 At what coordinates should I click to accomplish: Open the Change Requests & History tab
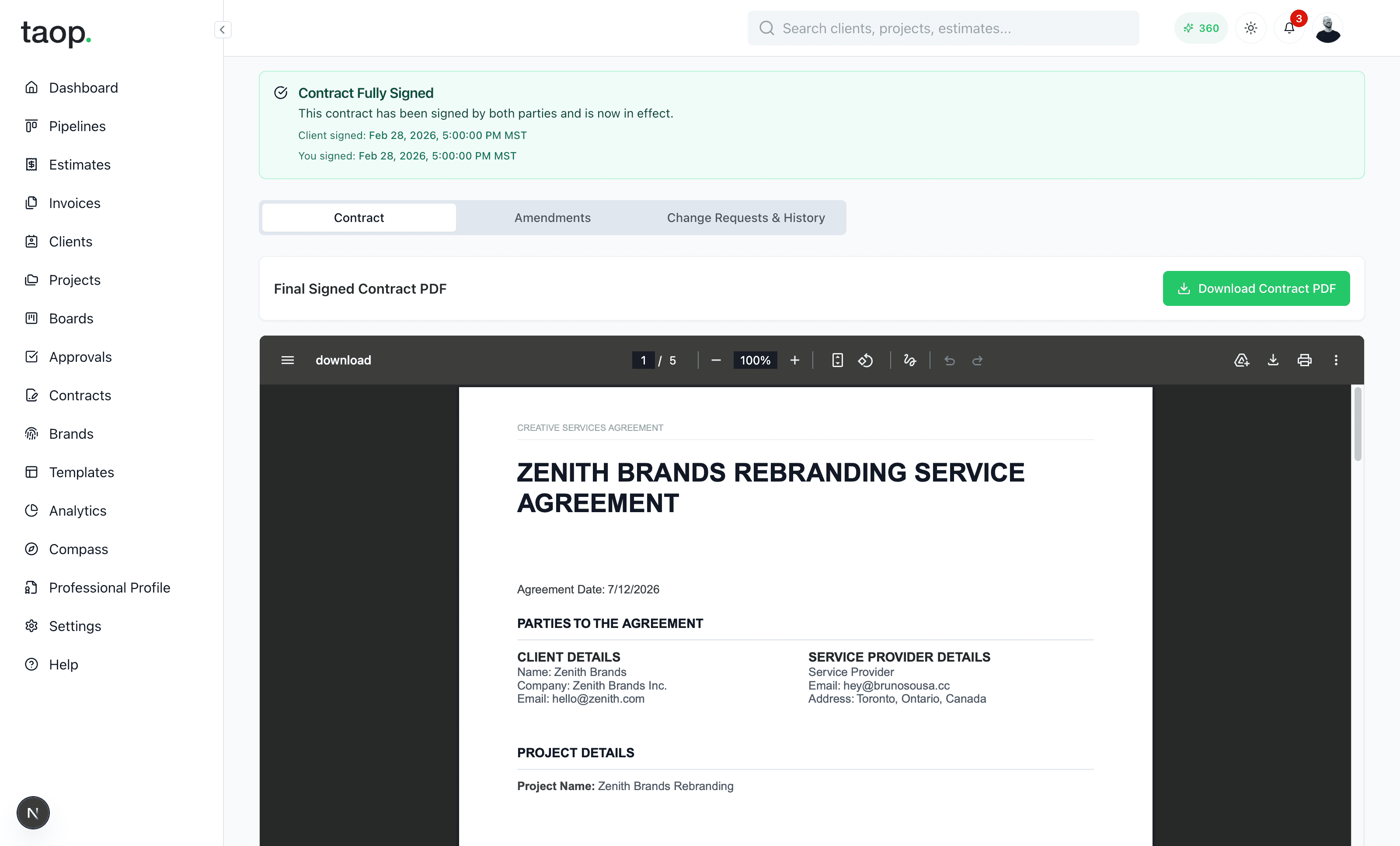click(x=745, y=218)
